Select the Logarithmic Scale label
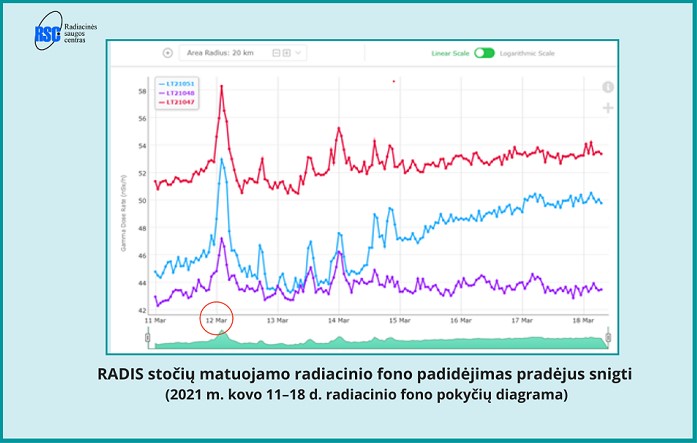The width and height of the screenshot is (697, 443). [530, 52]
